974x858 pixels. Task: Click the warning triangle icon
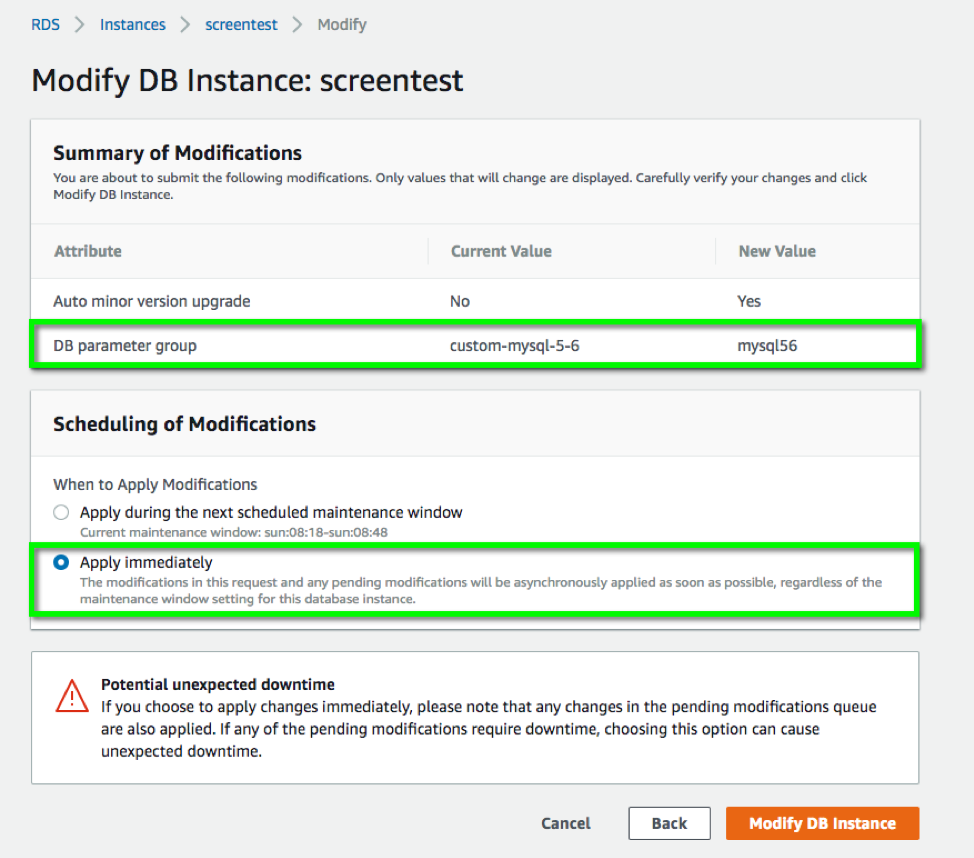(x=72, y=694)
